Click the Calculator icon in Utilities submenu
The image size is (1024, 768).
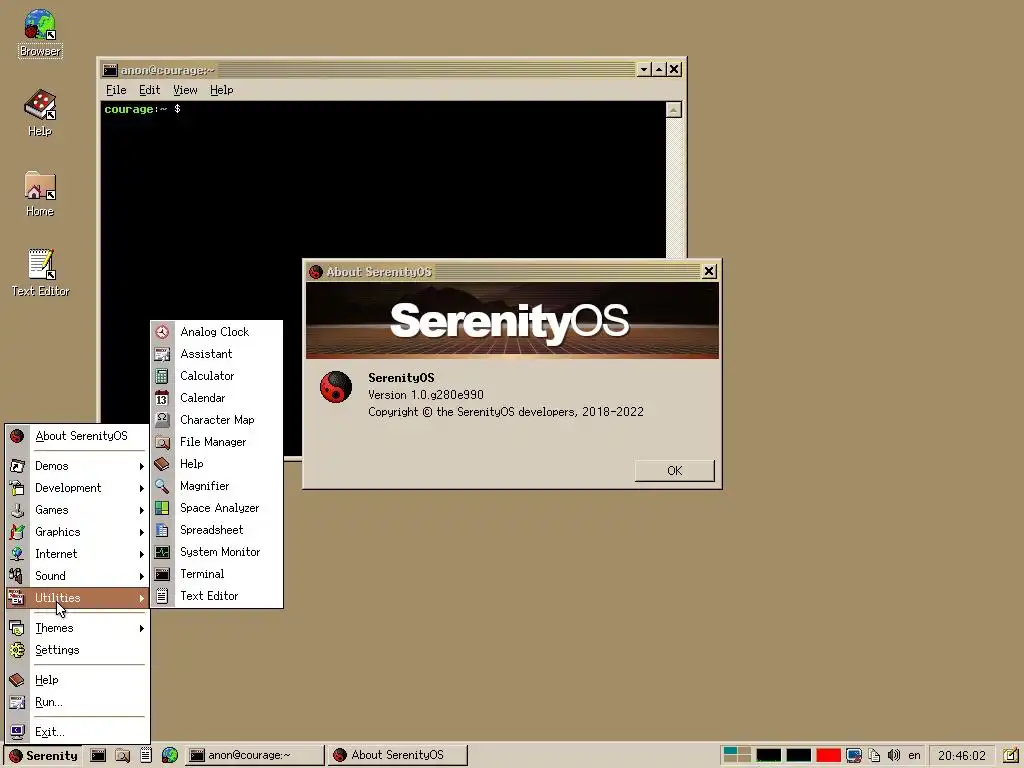tap(162, 376)
